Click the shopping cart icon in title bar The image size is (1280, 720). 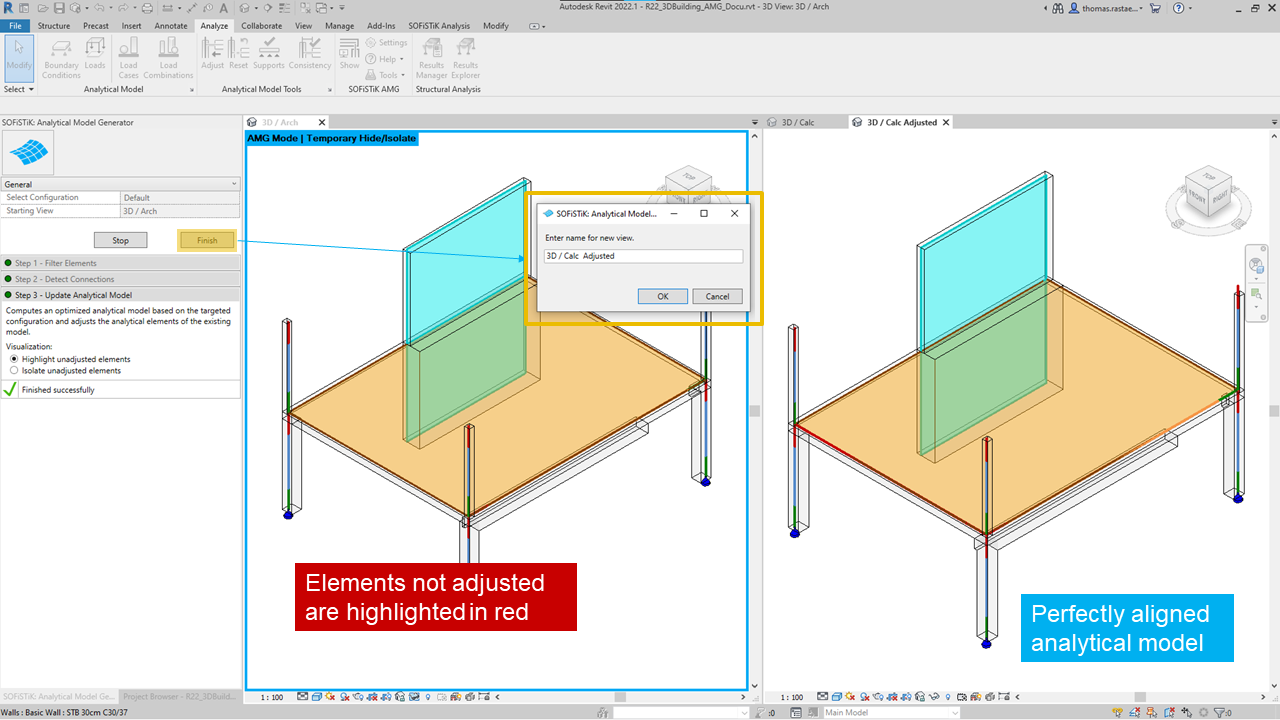[x=1155, y=8]
